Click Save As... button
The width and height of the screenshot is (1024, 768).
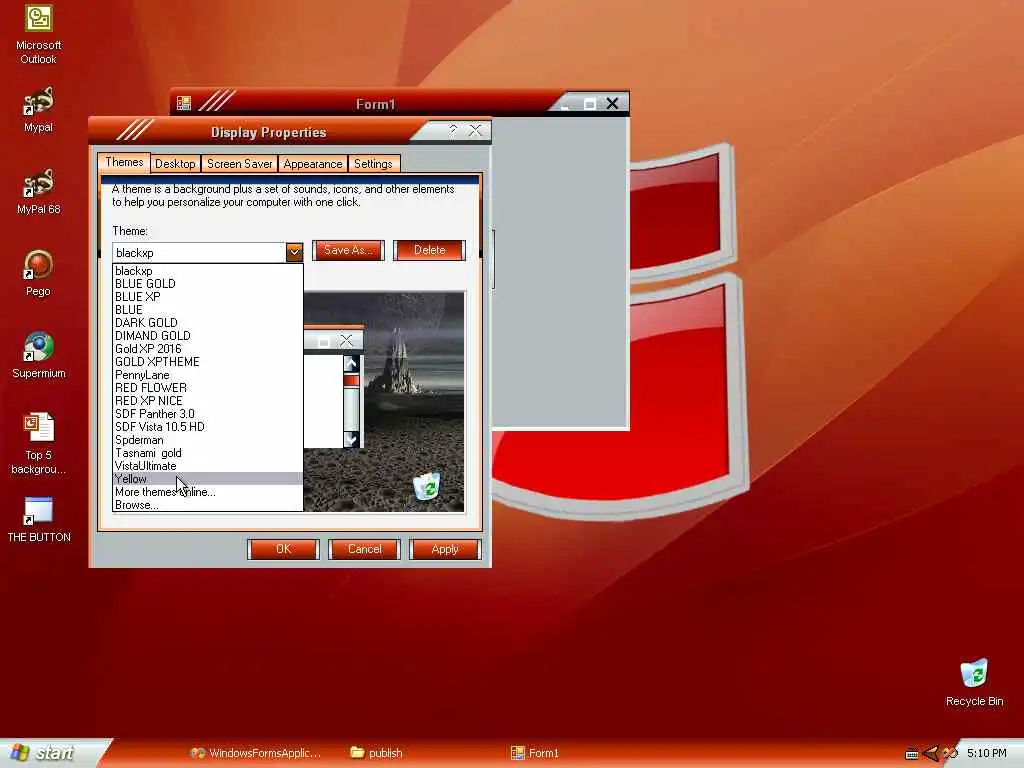tap(348, 250)
